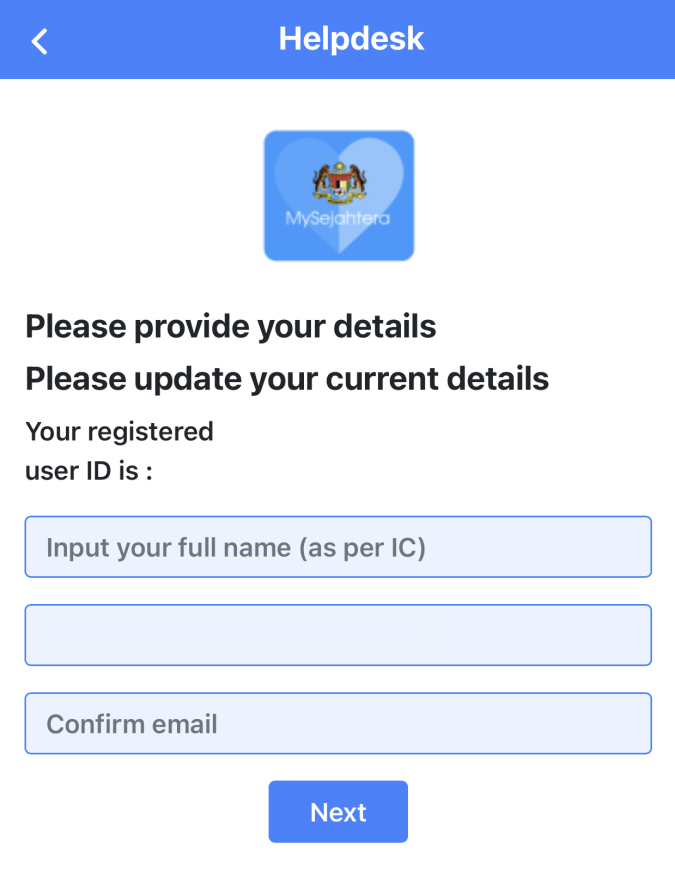Viewport: 675px width, 870px height.
Task: Go back using the header arrow
Action: coord(39,41)
